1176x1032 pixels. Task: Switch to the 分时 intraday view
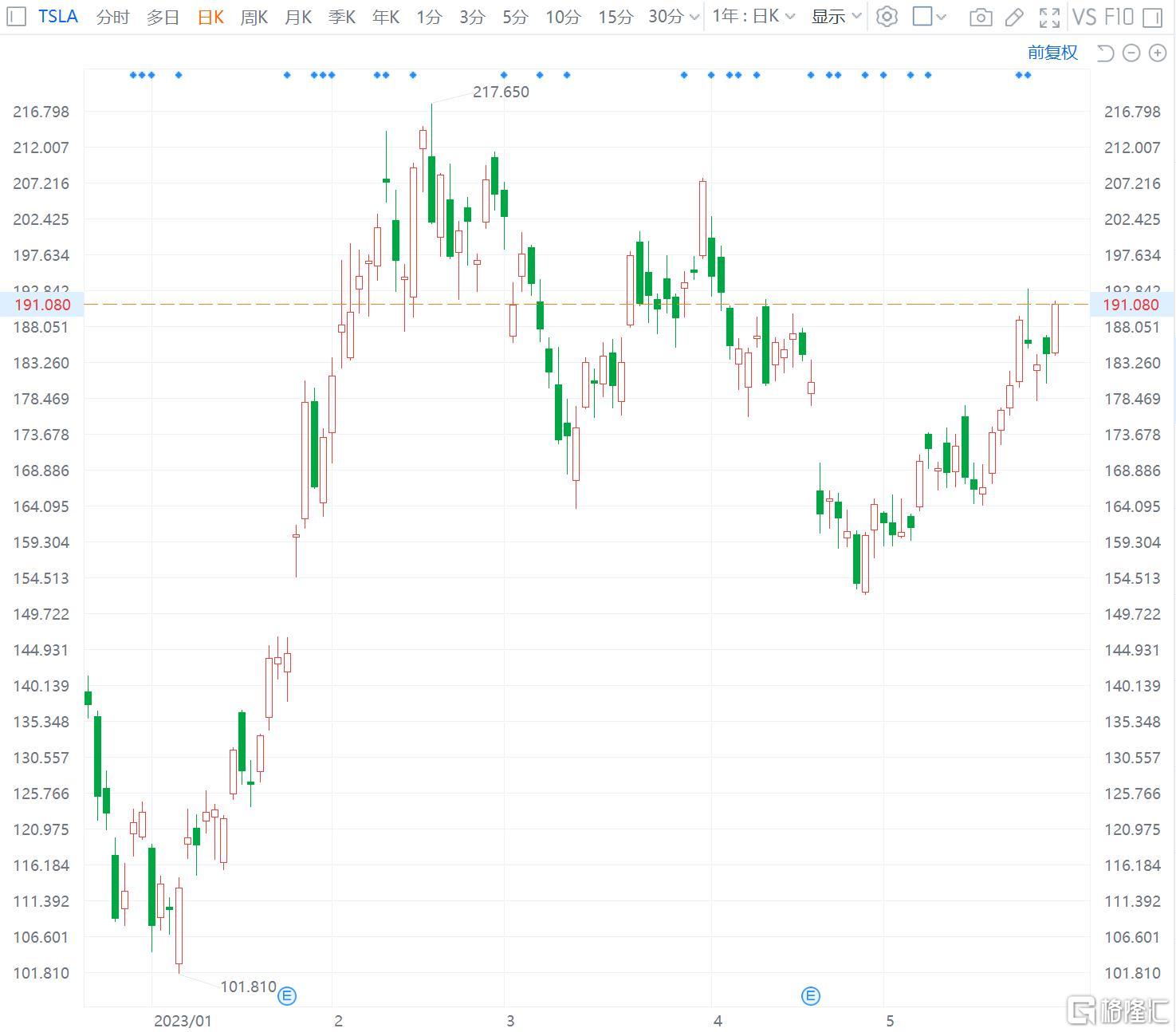(112, 16)
